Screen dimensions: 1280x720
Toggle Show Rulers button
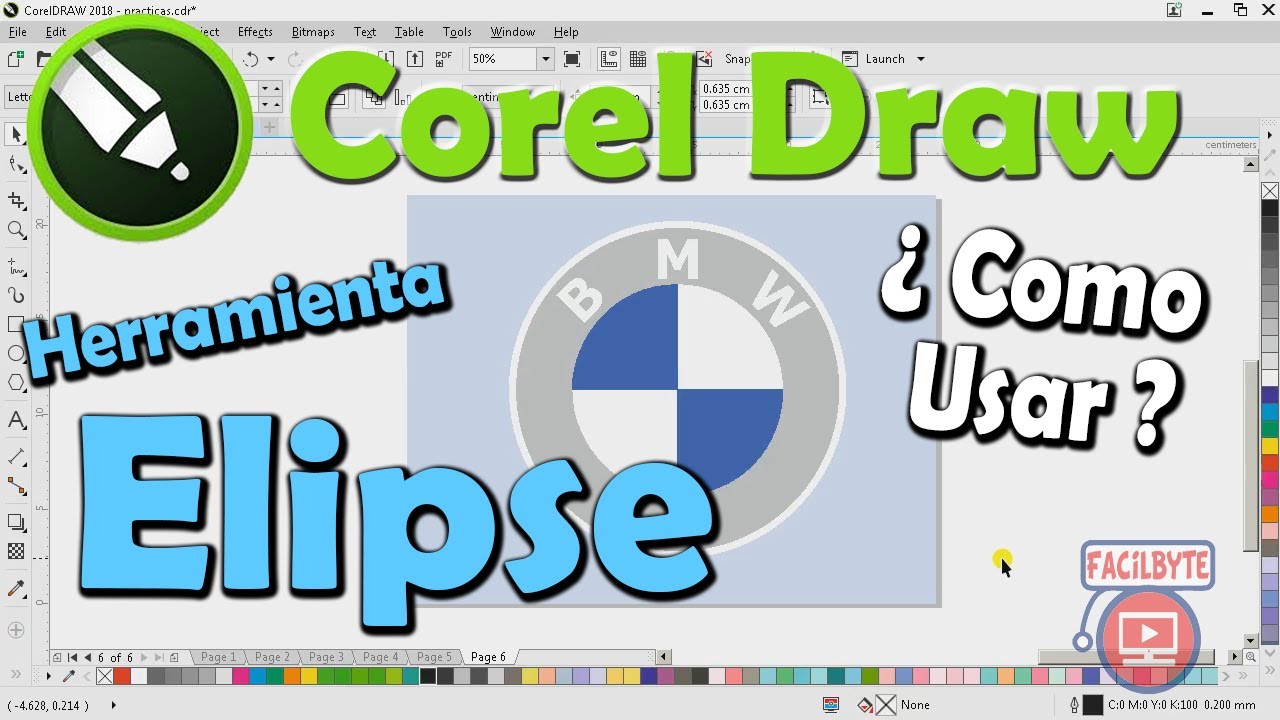[609, 59]
